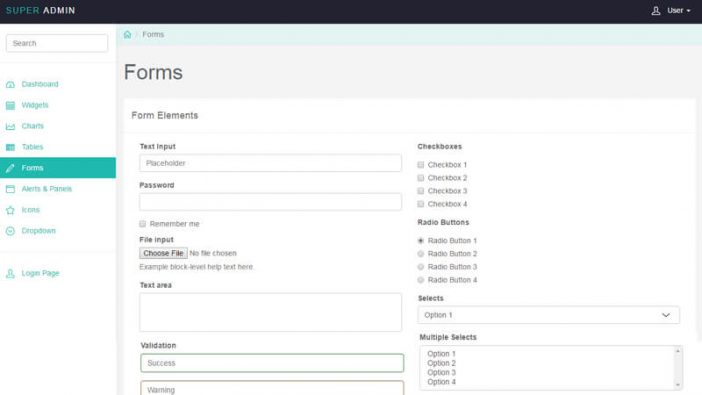The width and height of the screenshot is (702, 395).
Task: Click the Text Input placeholder field
Action: 270,163
